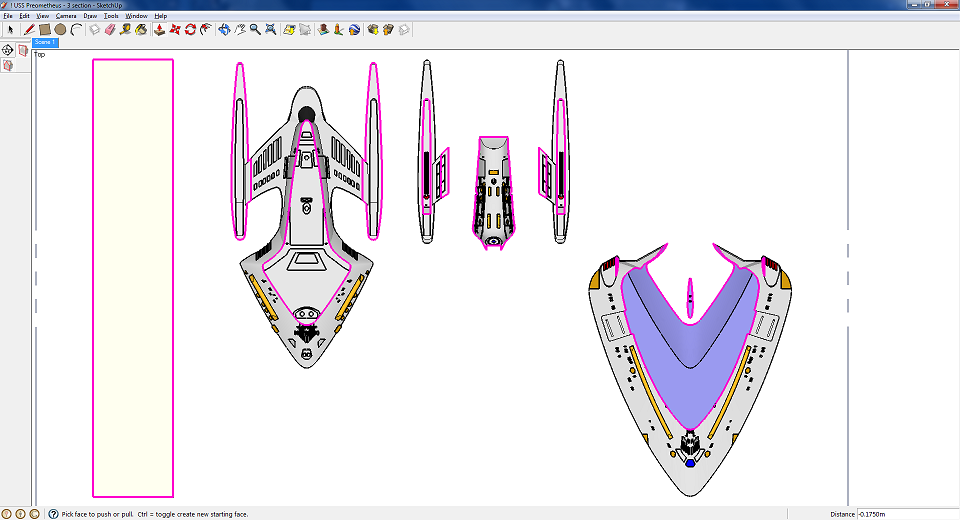Select the Arc tool
The width and height of the screenshot is (960, 520).
76,29
